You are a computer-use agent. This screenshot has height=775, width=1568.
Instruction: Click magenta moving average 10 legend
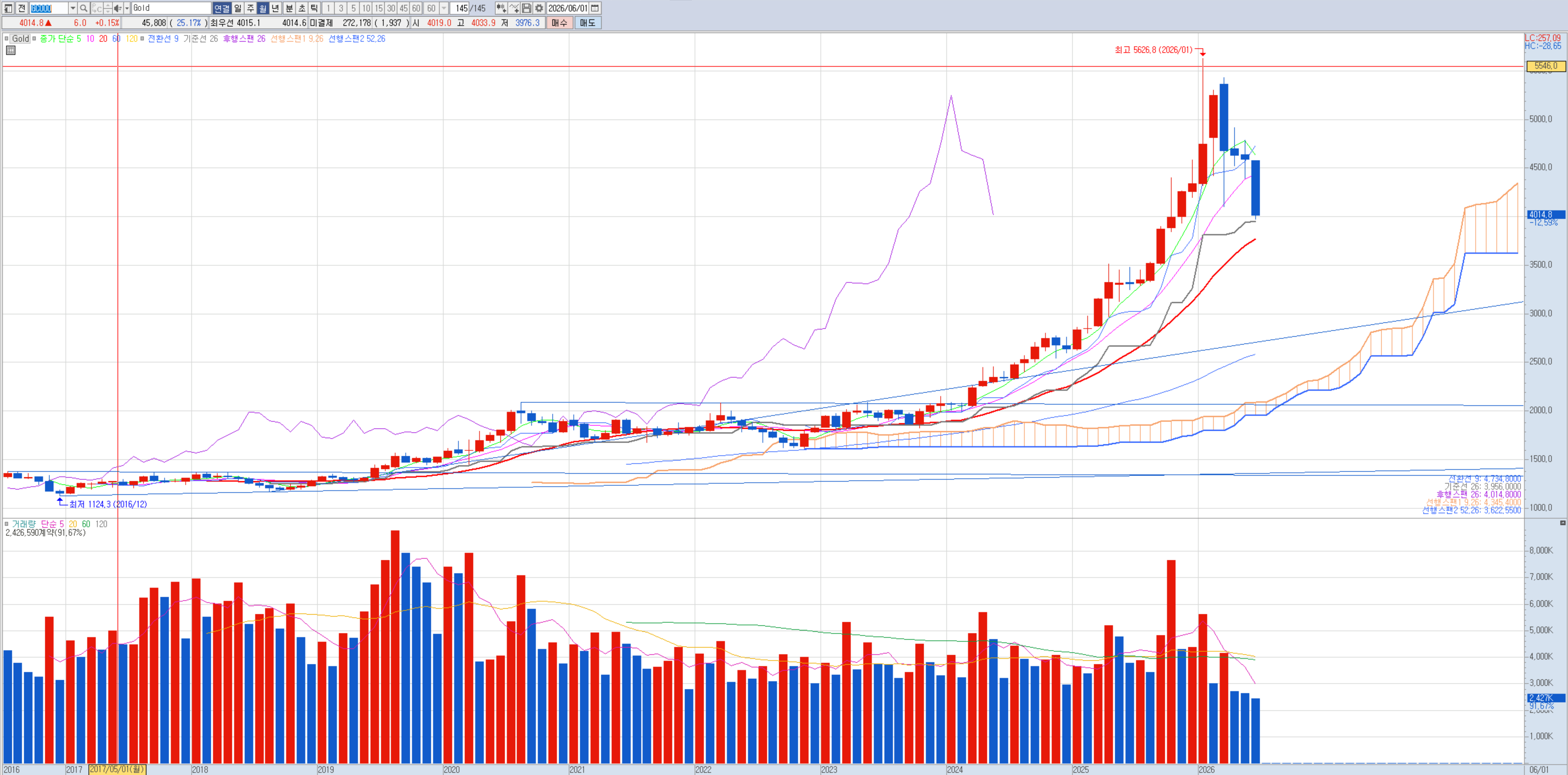90,38
